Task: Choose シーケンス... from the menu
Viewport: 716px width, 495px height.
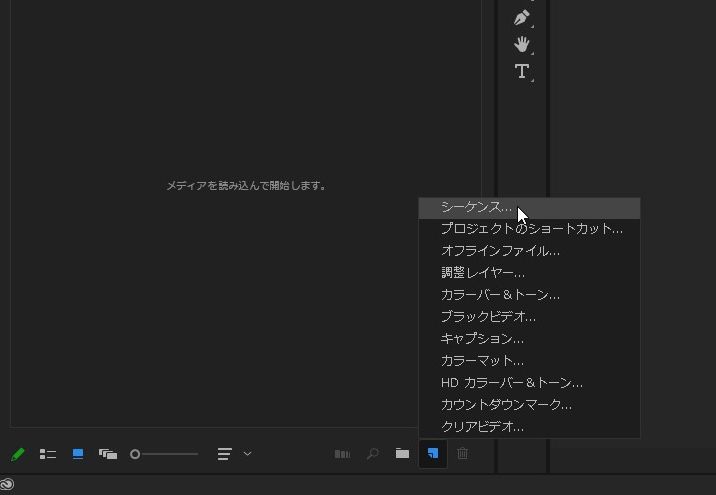Action: (476, 207)
